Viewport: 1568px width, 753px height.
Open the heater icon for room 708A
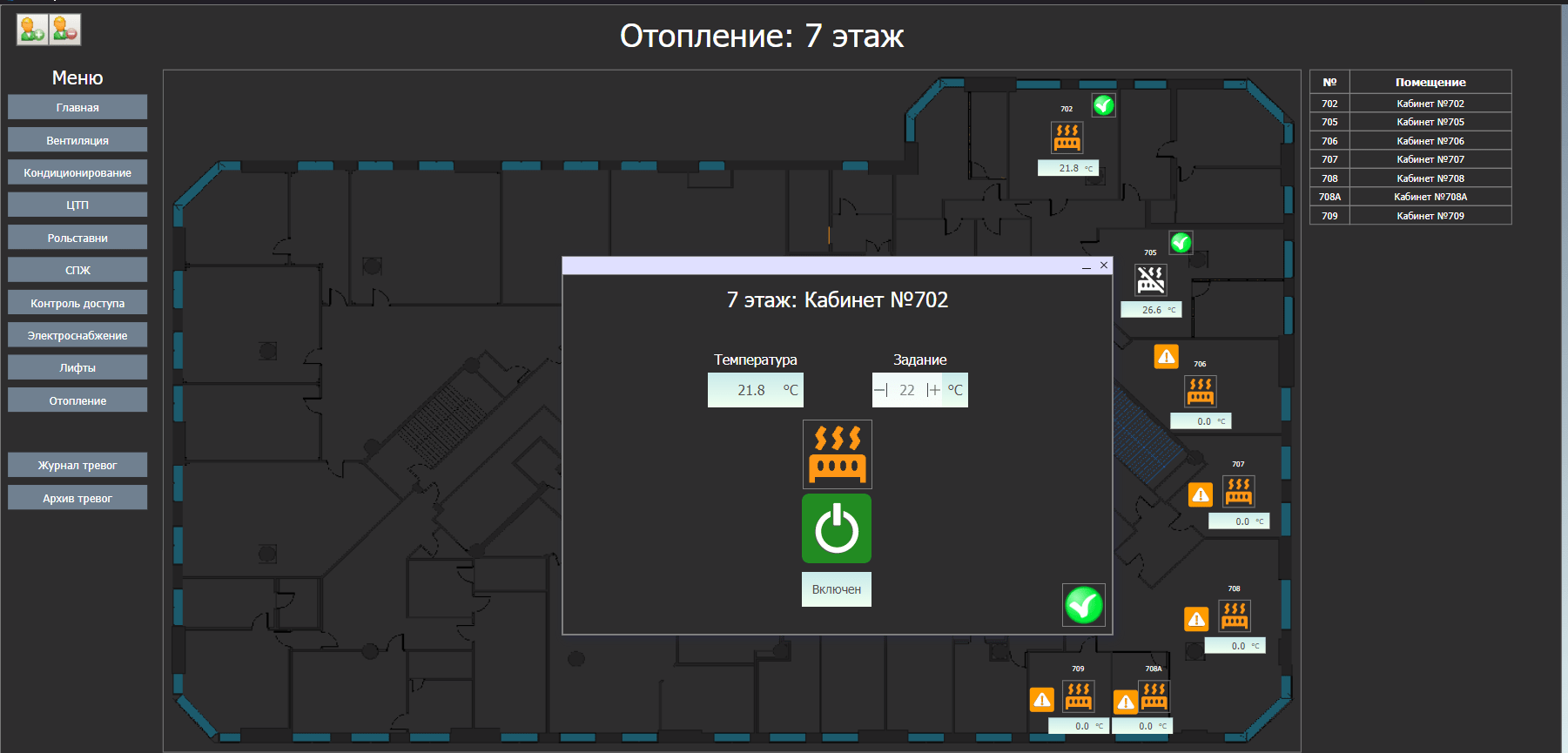point(1154,696)
